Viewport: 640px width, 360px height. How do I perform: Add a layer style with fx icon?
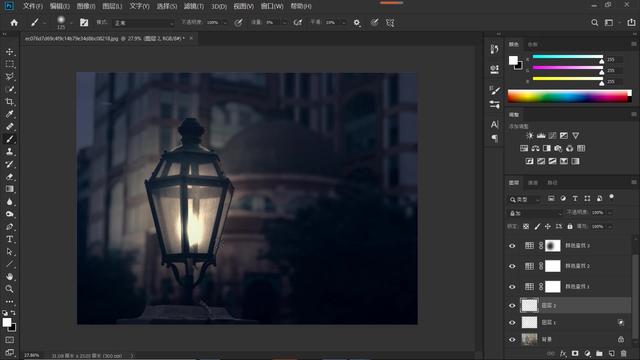pos(563,353)
